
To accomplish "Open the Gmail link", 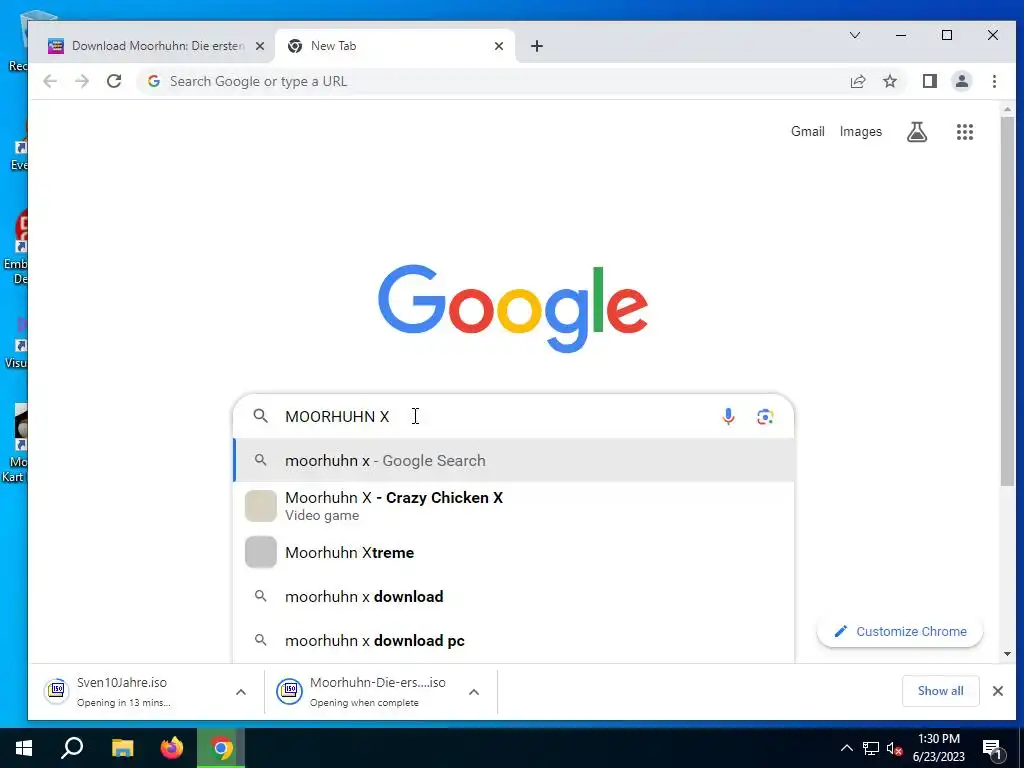I will [808, 131].
